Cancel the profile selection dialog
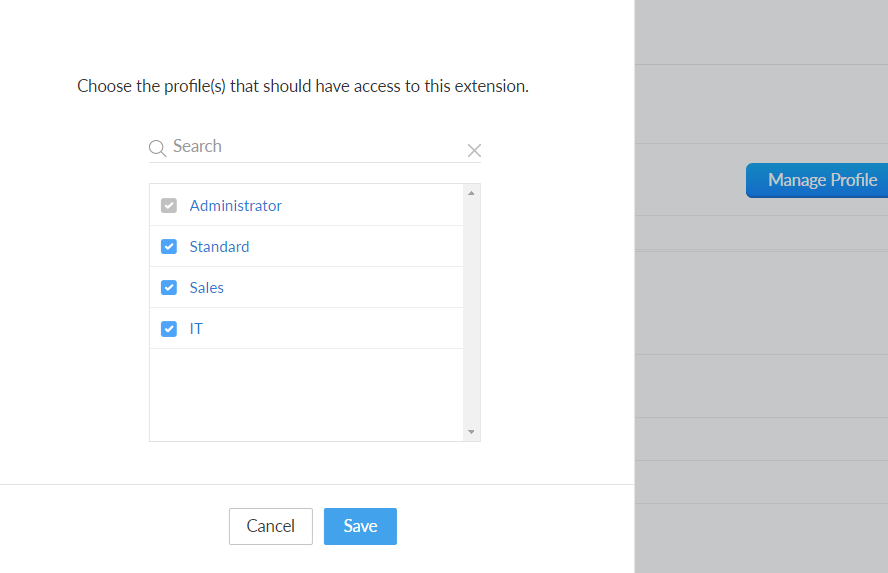The height and width of the screenshot is (573, 888). (271, 526)
